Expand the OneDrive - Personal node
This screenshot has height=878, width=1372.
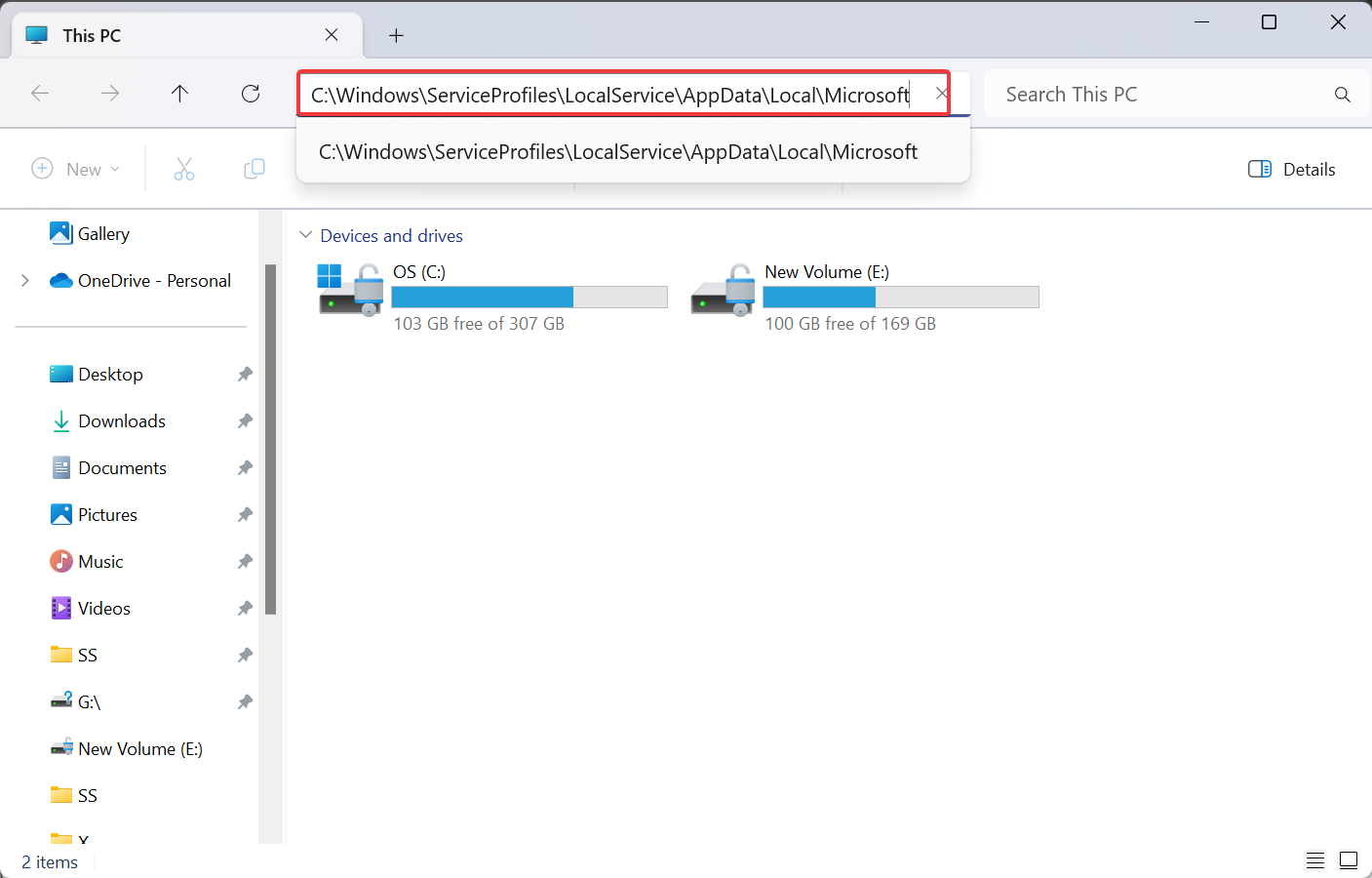(x=25, y=281)
